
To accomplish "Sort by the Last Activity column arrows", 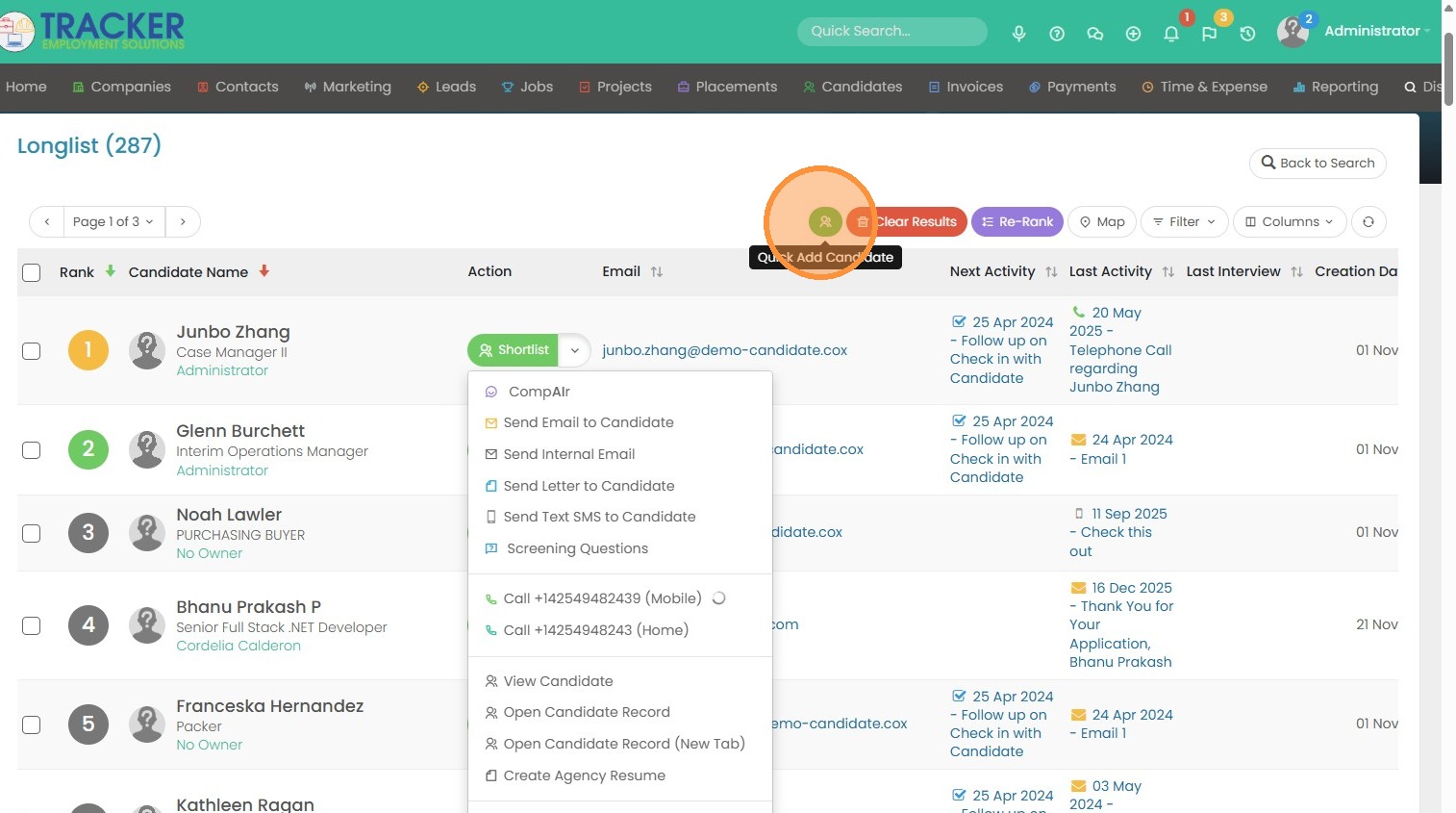I will (1168, 272).
